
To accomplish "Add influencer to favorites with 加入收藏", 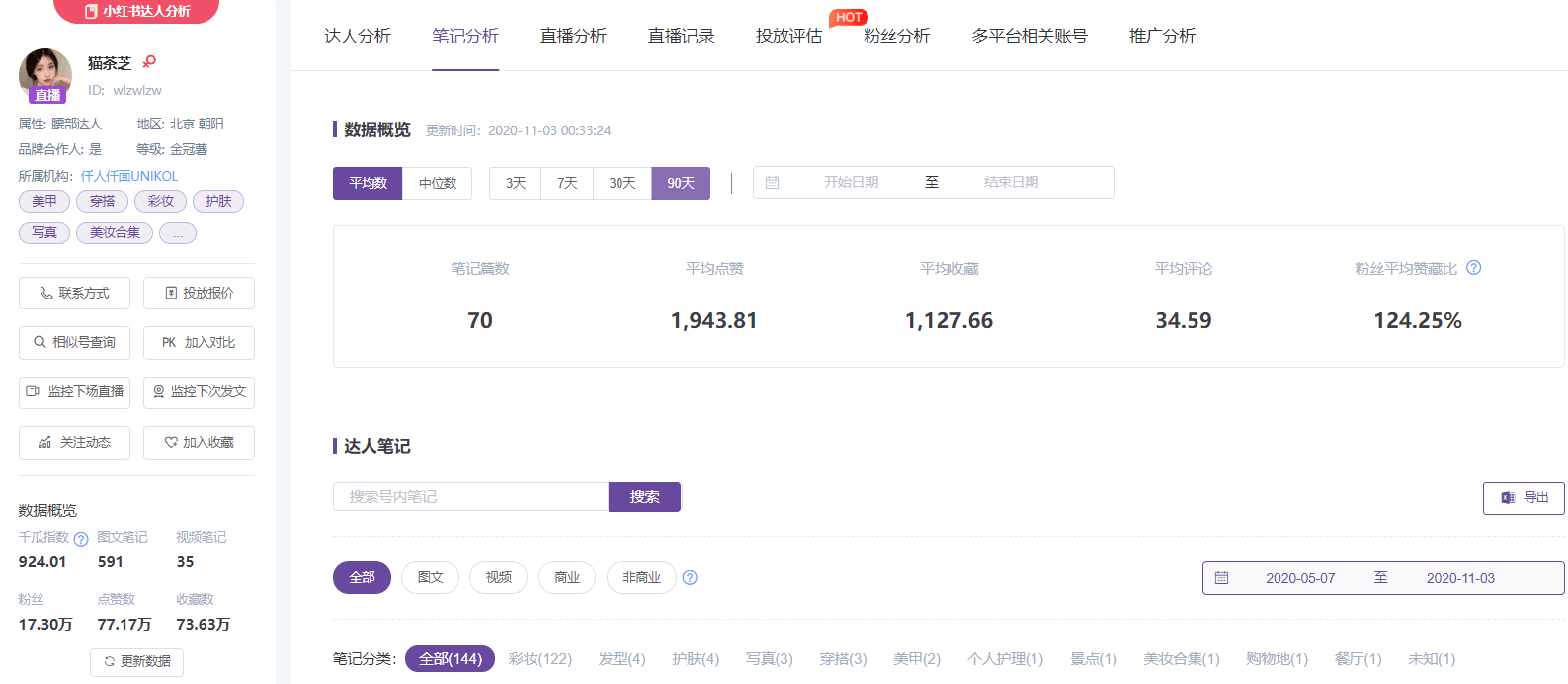I will (199, 443).
